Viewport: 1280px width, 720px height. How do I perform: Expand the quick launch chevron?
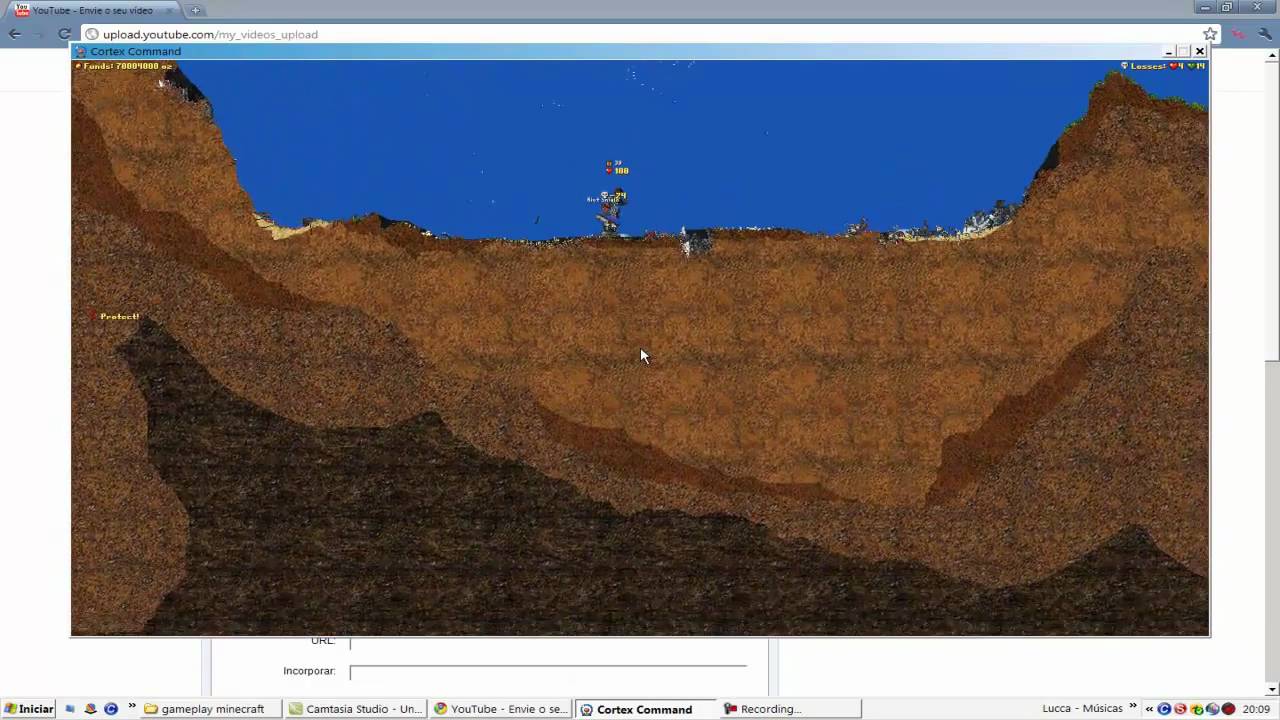pos(131,707)
